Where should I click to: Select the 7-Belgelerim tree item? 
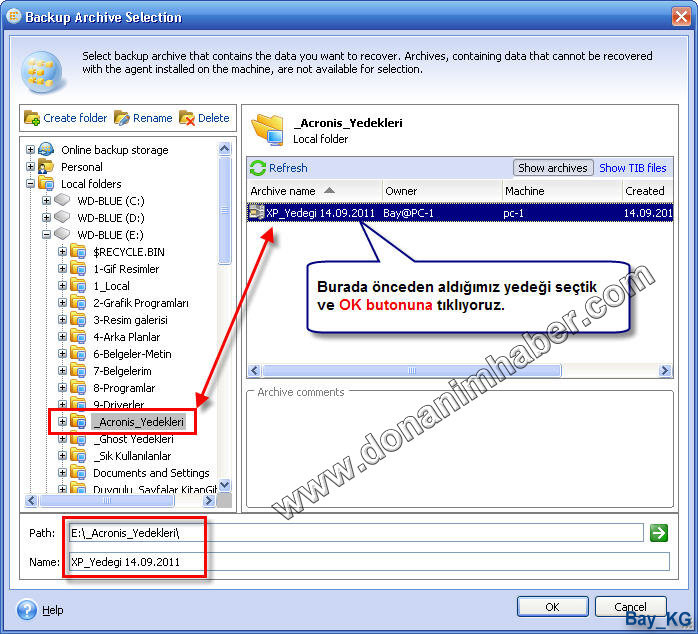click(122, 370)
